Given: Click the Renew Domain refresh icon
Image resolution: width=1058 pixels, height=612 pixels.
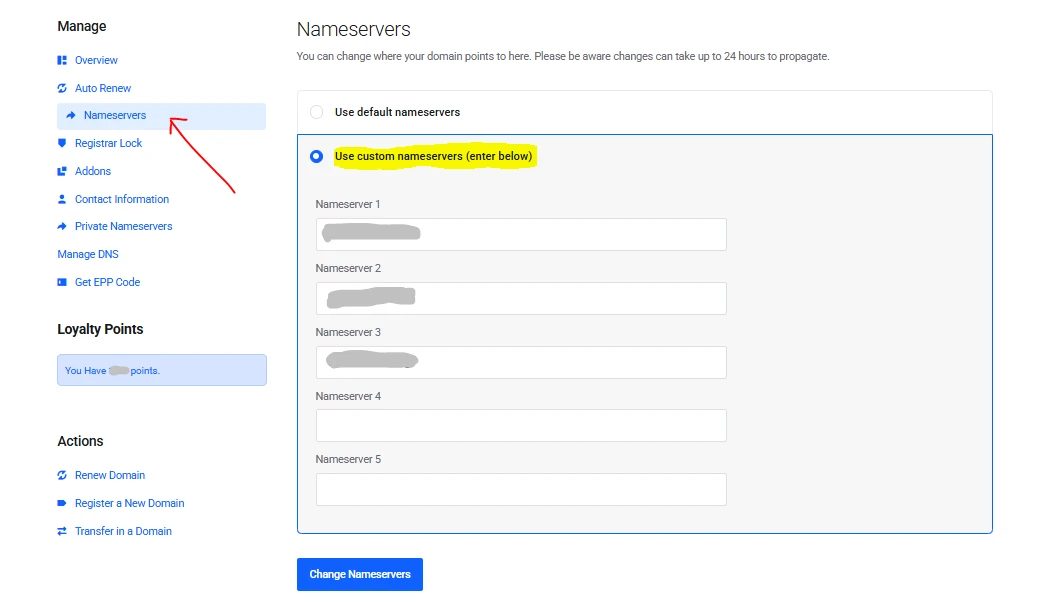Looking at the screenshot, I should pos(62,475).
